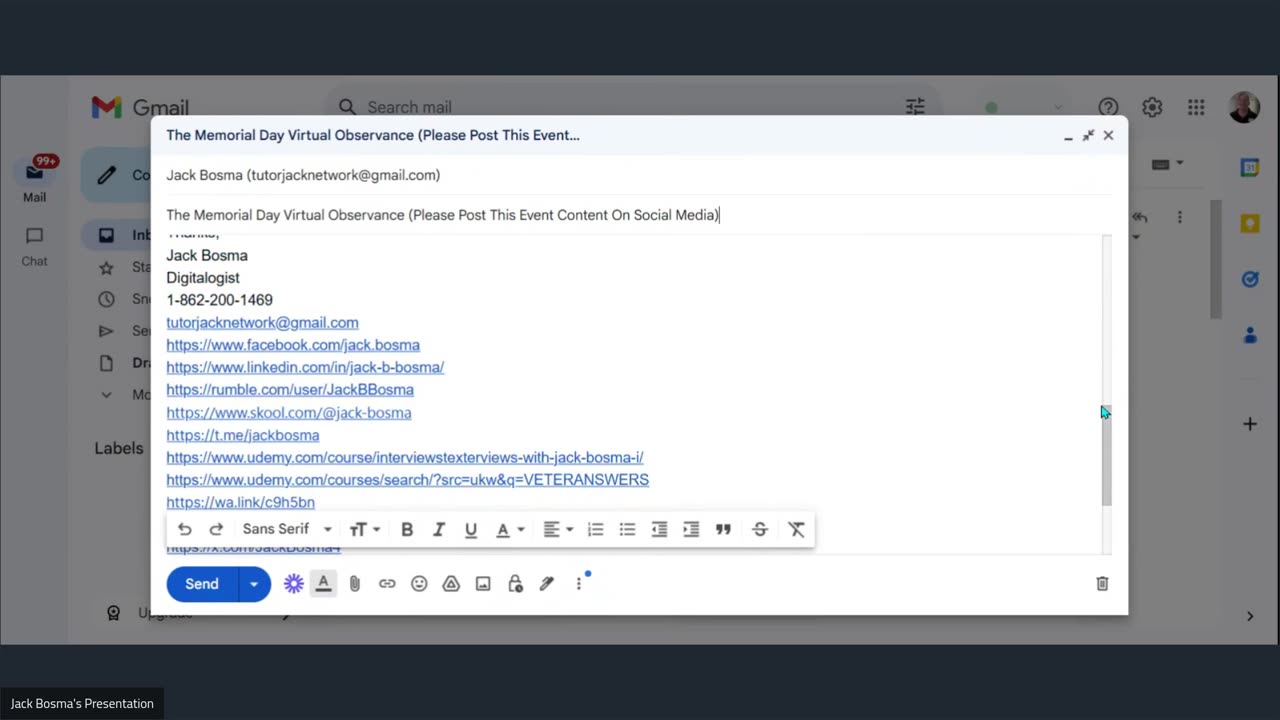Click the compose body scrollbar
Viewport: 1280px width, 720px height.
1106,453
